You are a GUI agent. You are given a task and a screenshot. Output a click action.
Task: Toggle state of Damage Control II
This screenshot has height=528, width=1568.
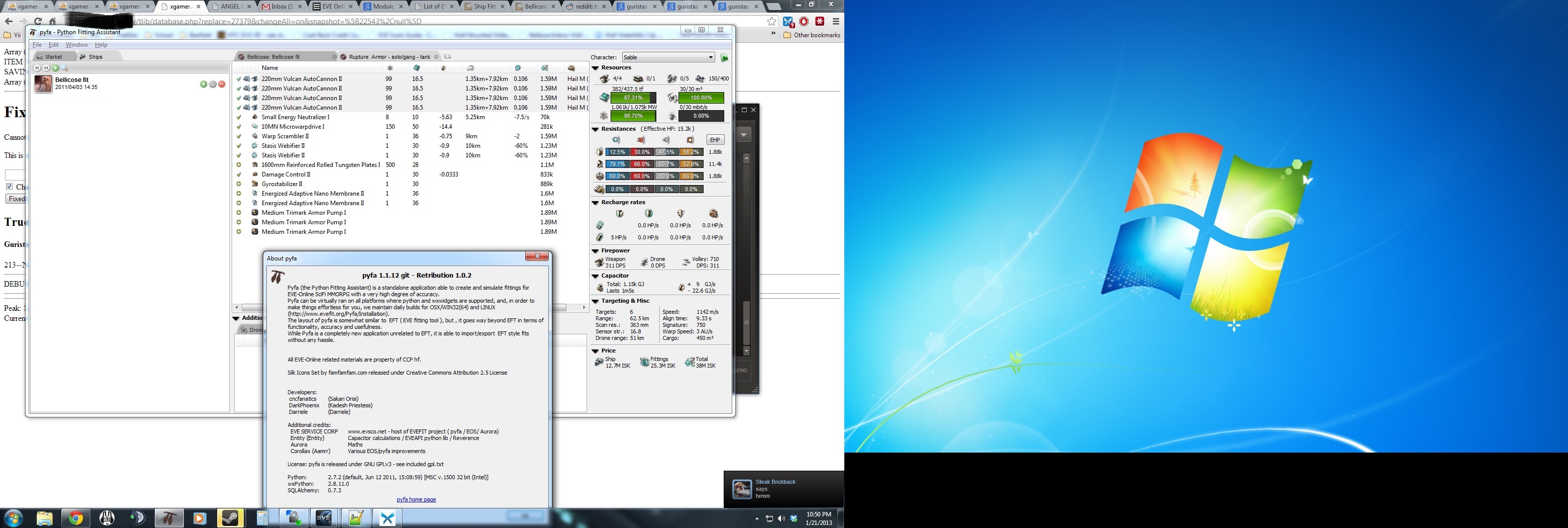[239, 174]
